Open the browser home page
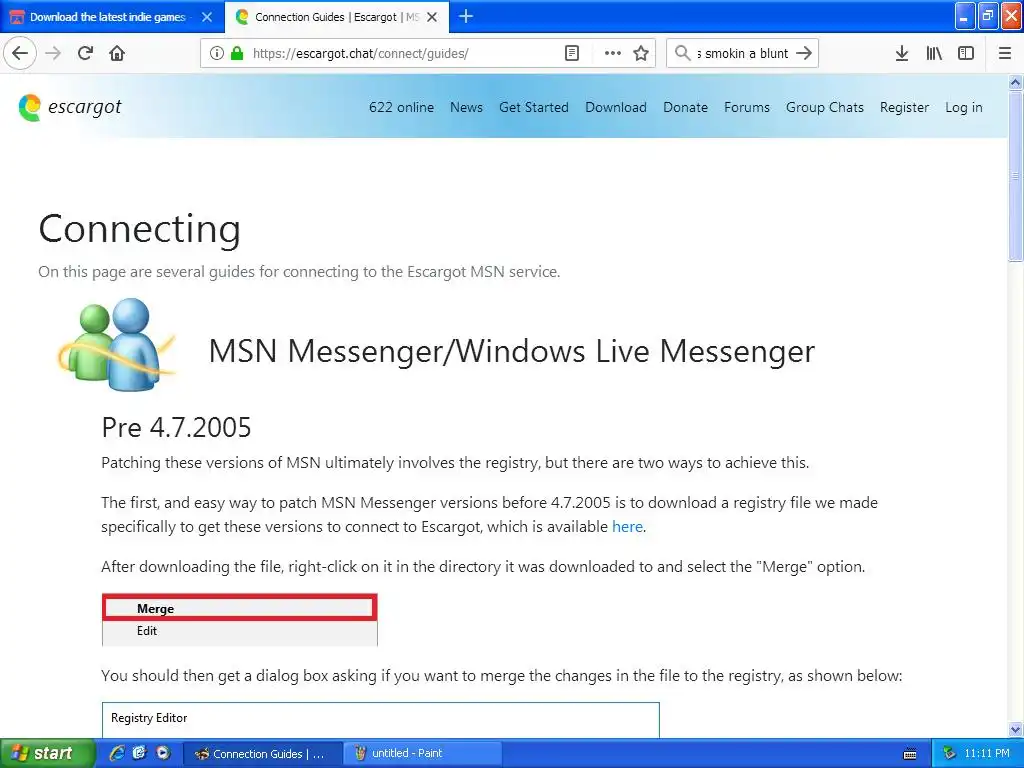Screen dimensions: 1024x768 pyautogui.click(x=117, y=53)
